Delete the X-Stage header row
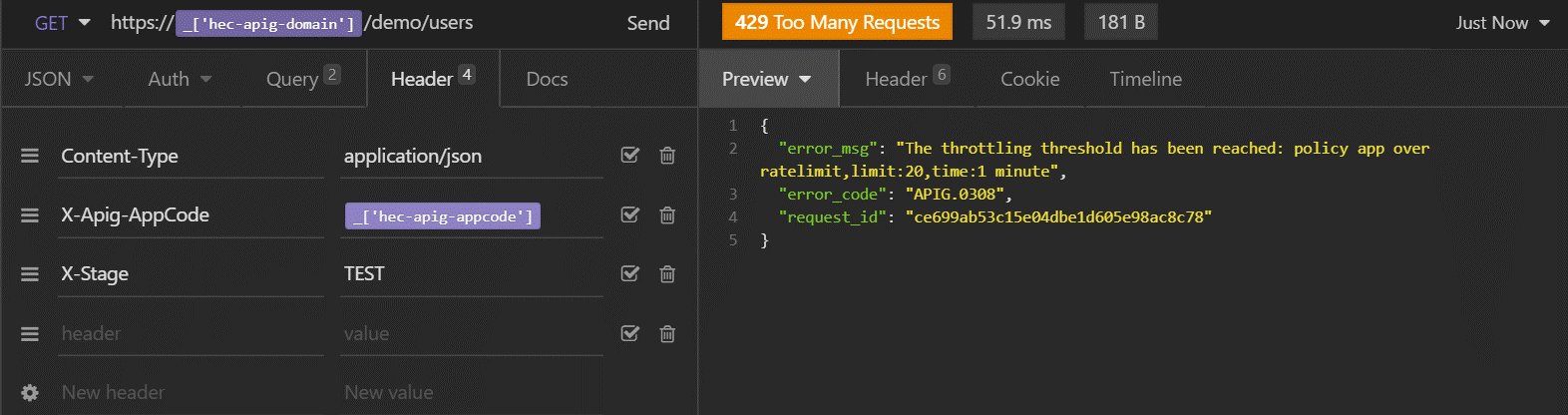Viewport: 1568px width, 415px height. [x=667, y=274]
